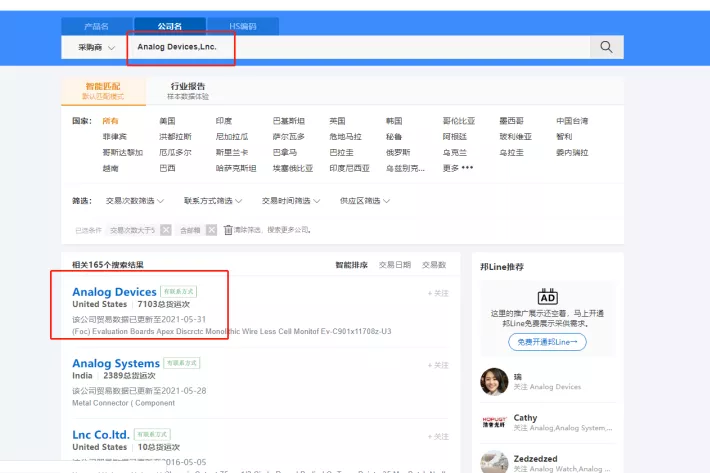The height and width of the screenshot is (473, 710).
Task: Expand the 交易时间筛选 filter
Action: (291, 201)
